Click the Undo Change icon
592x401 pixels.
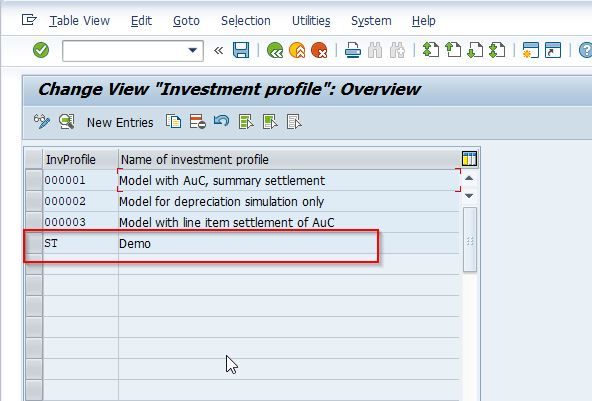pyautogui.click(x=221, y=121)
